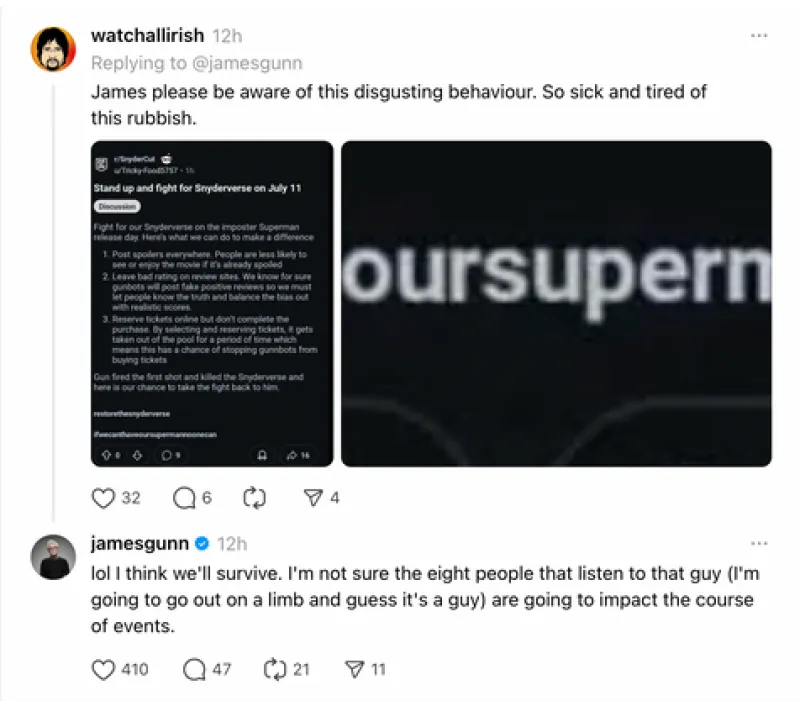Repost jamesgunn's reply

[275, 669]
